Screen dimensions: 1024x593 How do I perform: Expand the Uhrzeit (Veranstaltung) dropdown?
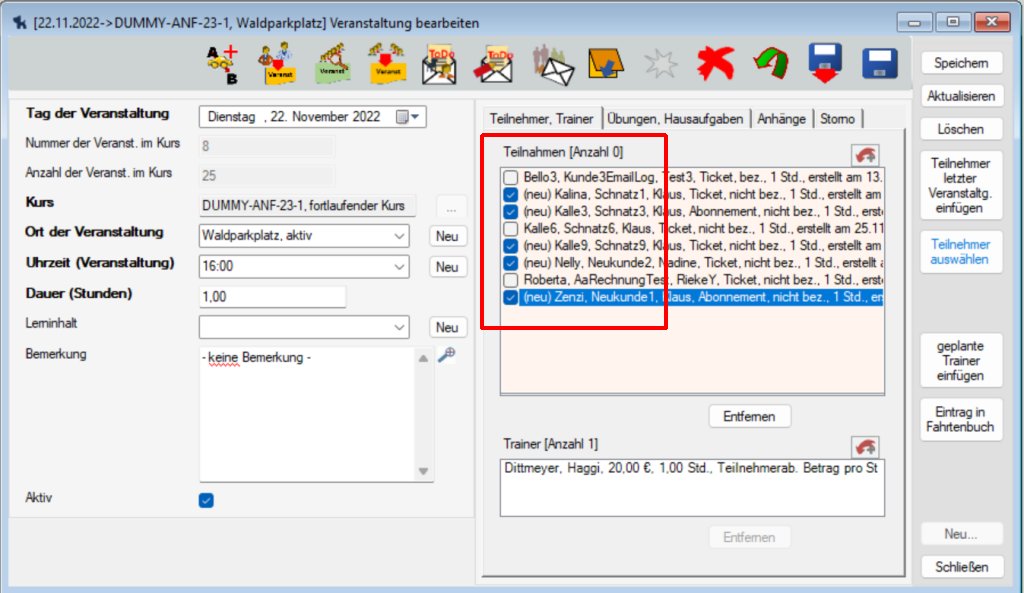coord(399,267)
